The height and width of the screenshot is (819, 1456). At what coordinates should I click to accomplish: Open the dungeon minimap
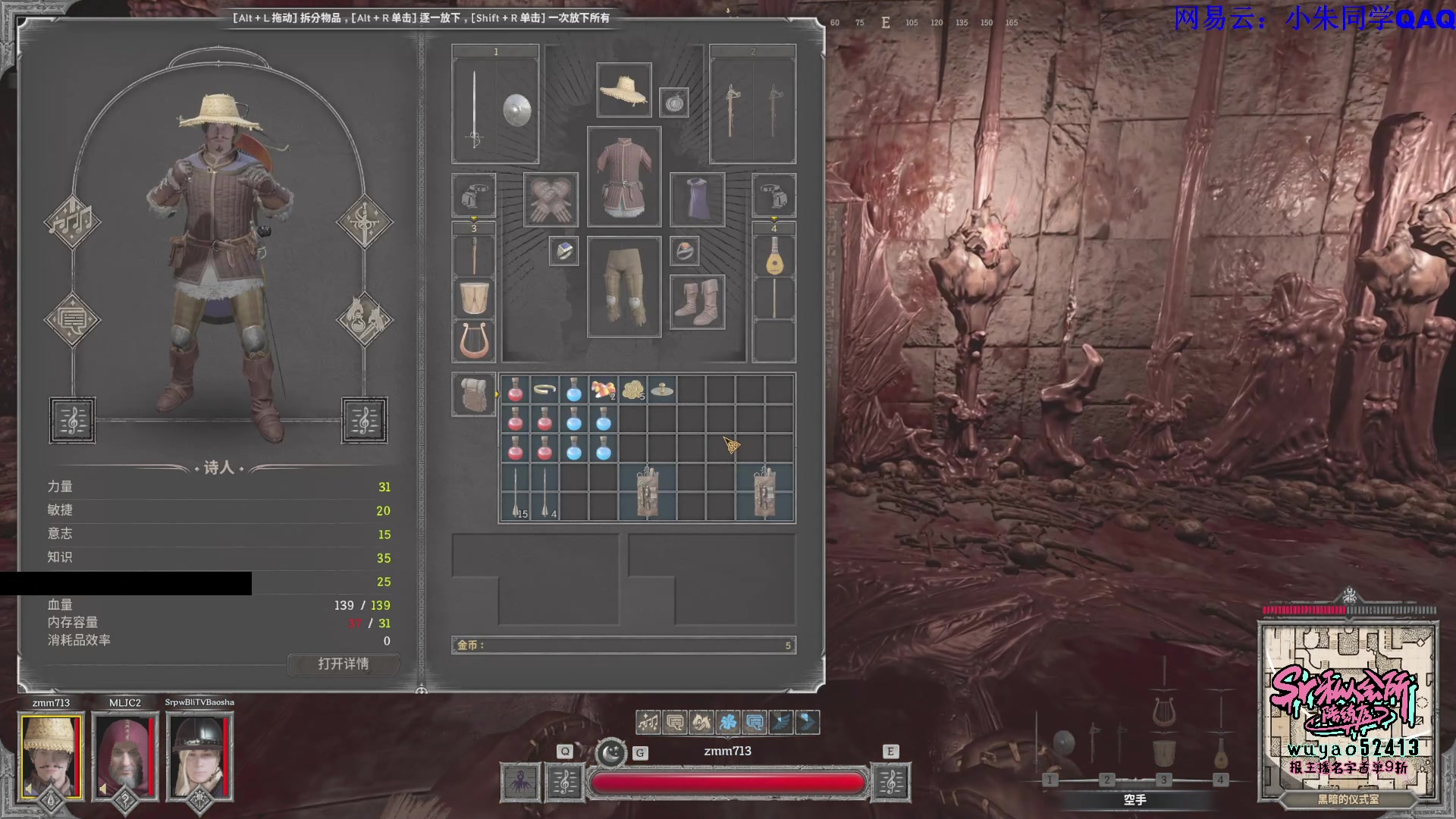1348,711
